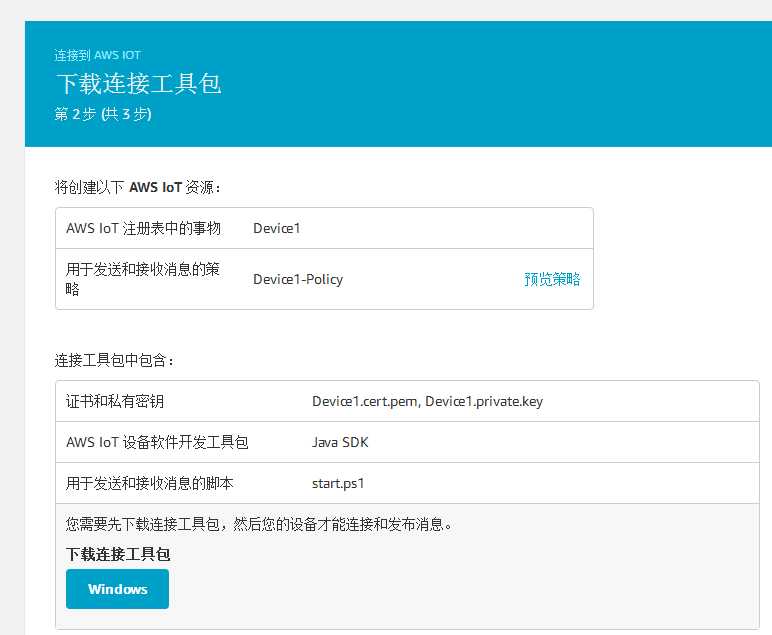
Task: Click the 证书和私有密钥 row label
Action: click(x=115, y=401)
